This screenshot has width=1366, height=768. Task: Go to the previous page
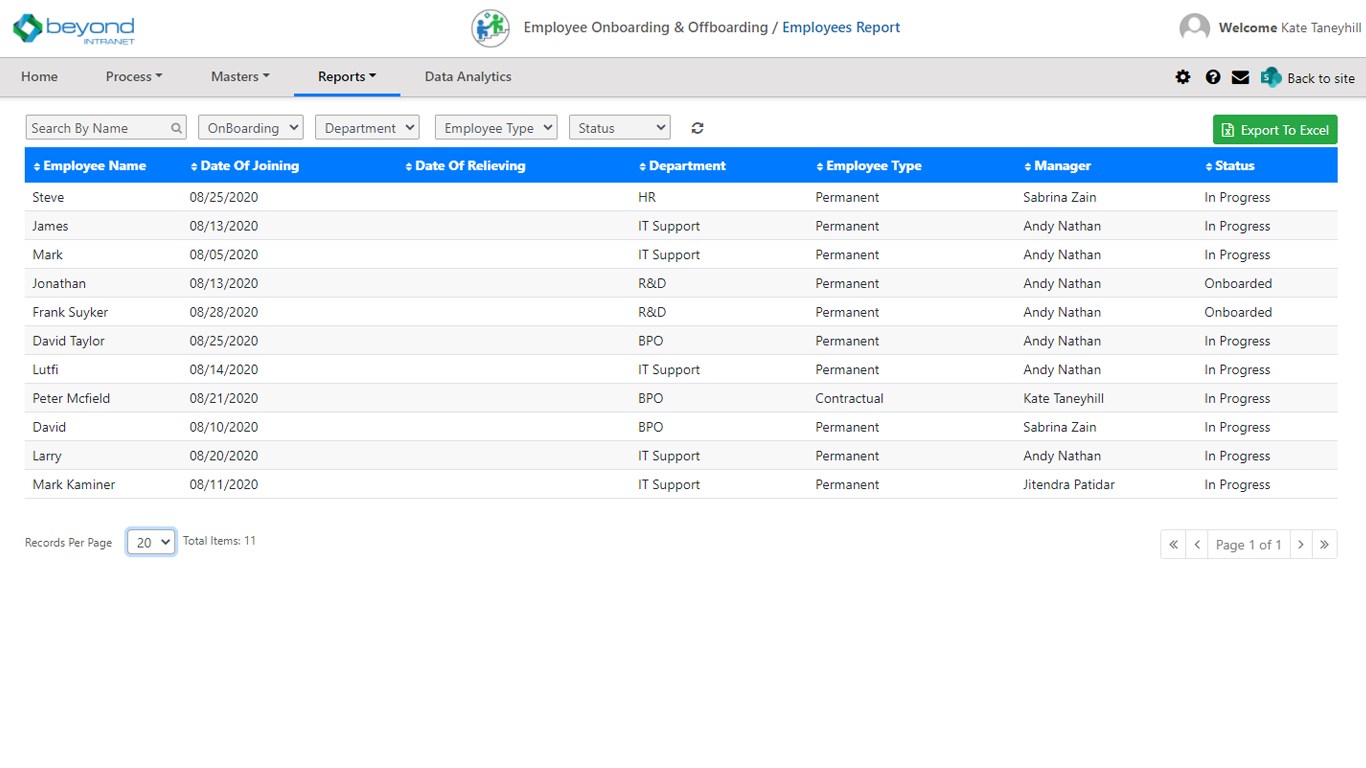(1197, 544)
